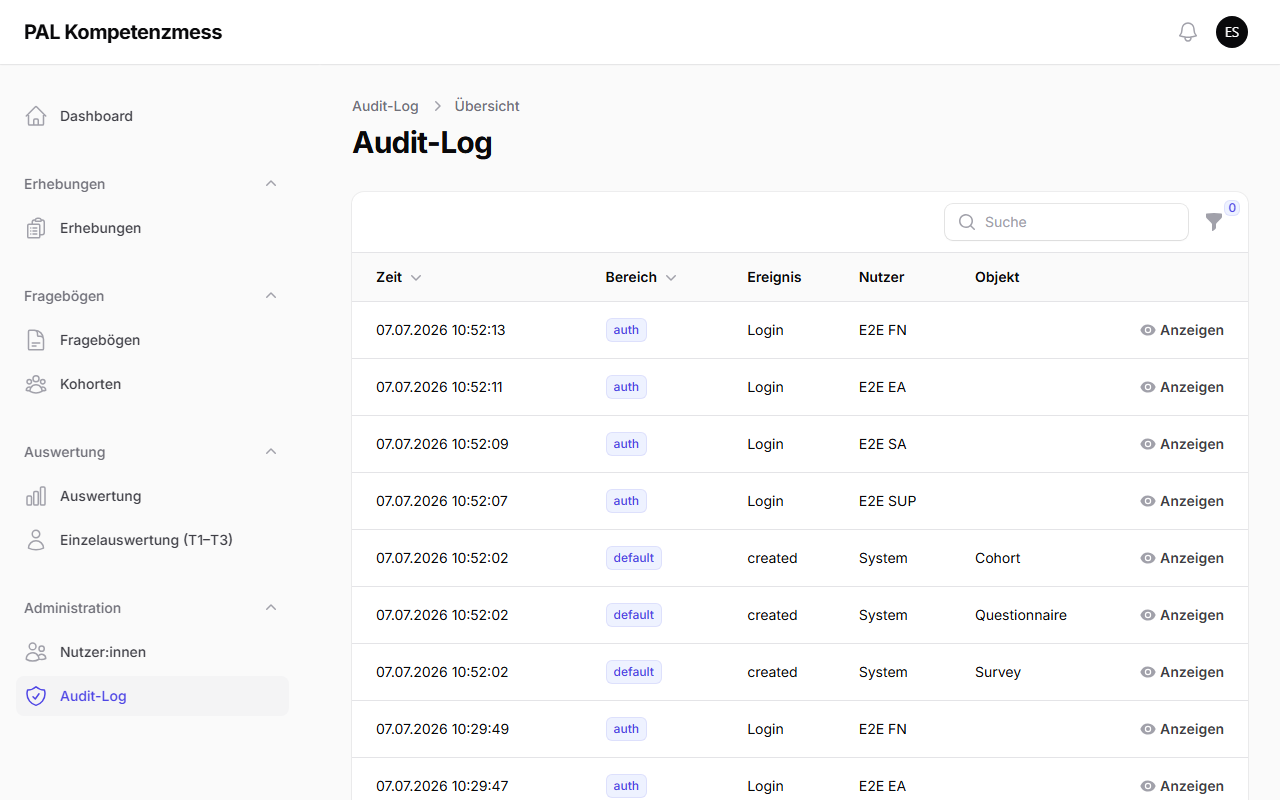Click the notifications bell icon

click(x=1188, y=32)
